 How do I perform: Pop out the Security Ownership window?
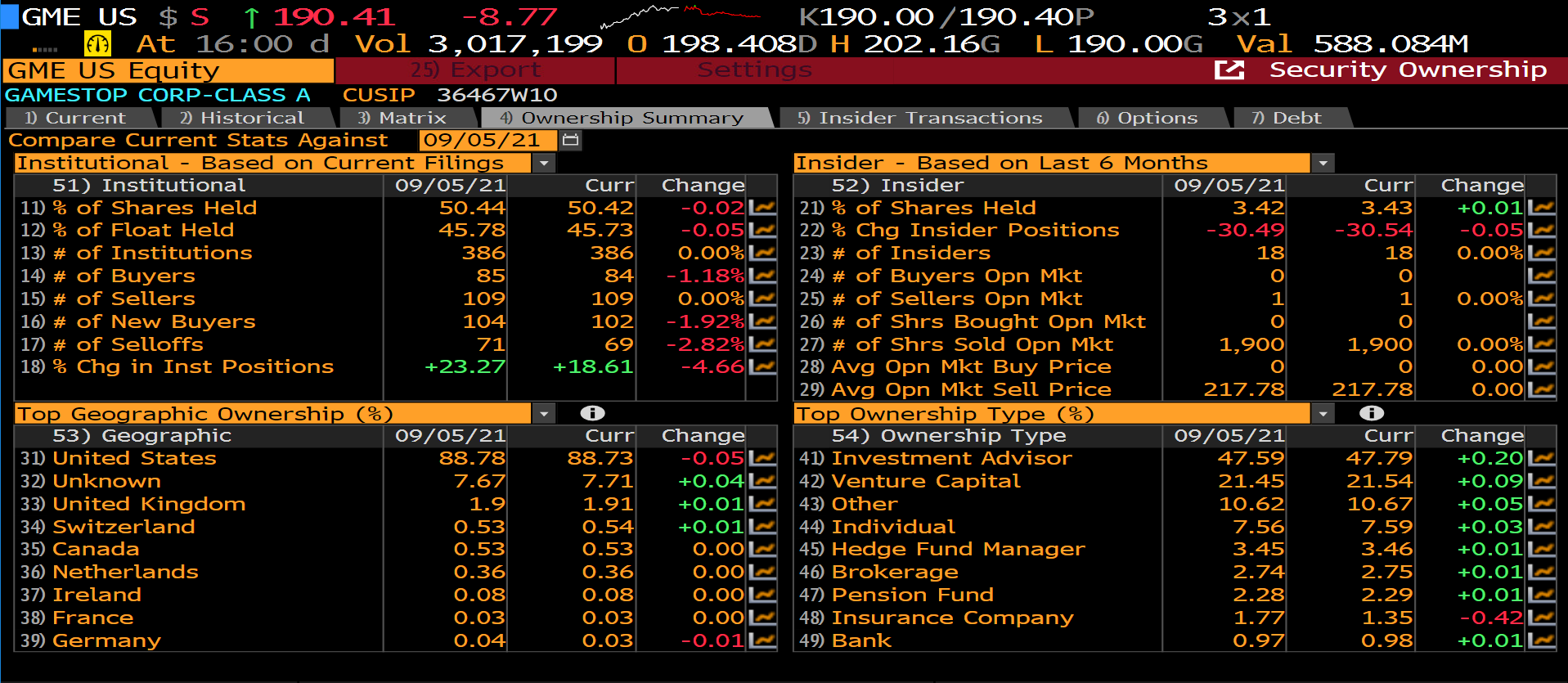pos(1229,70)
